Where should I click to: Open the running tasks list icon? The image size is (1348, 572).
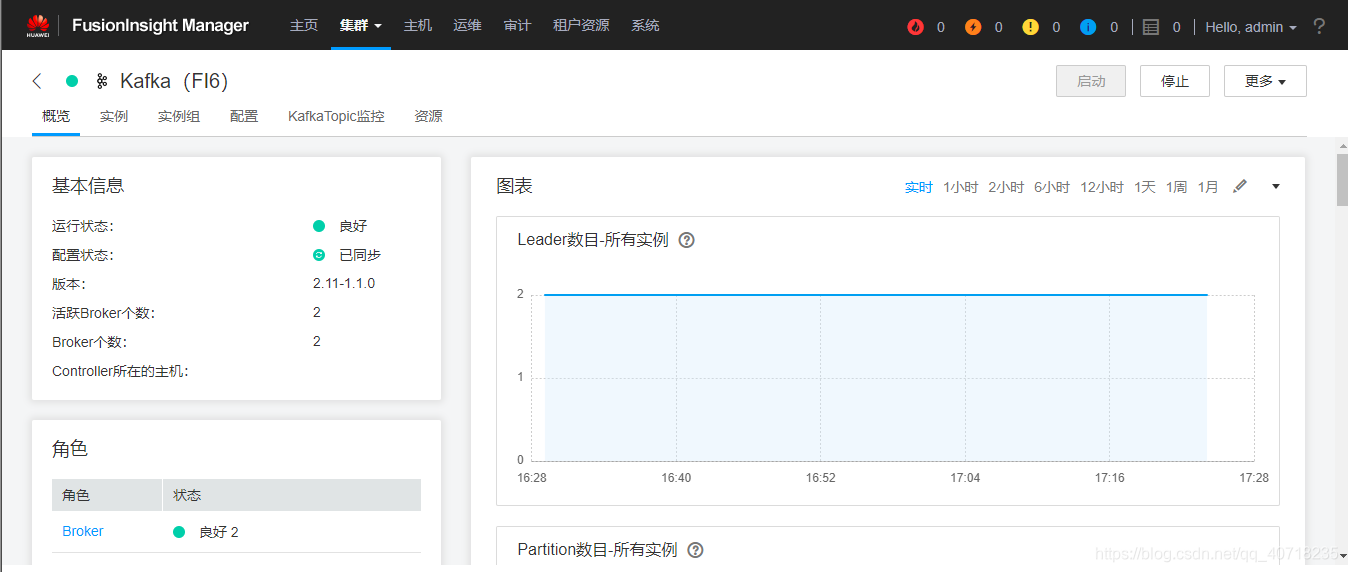1151,27
